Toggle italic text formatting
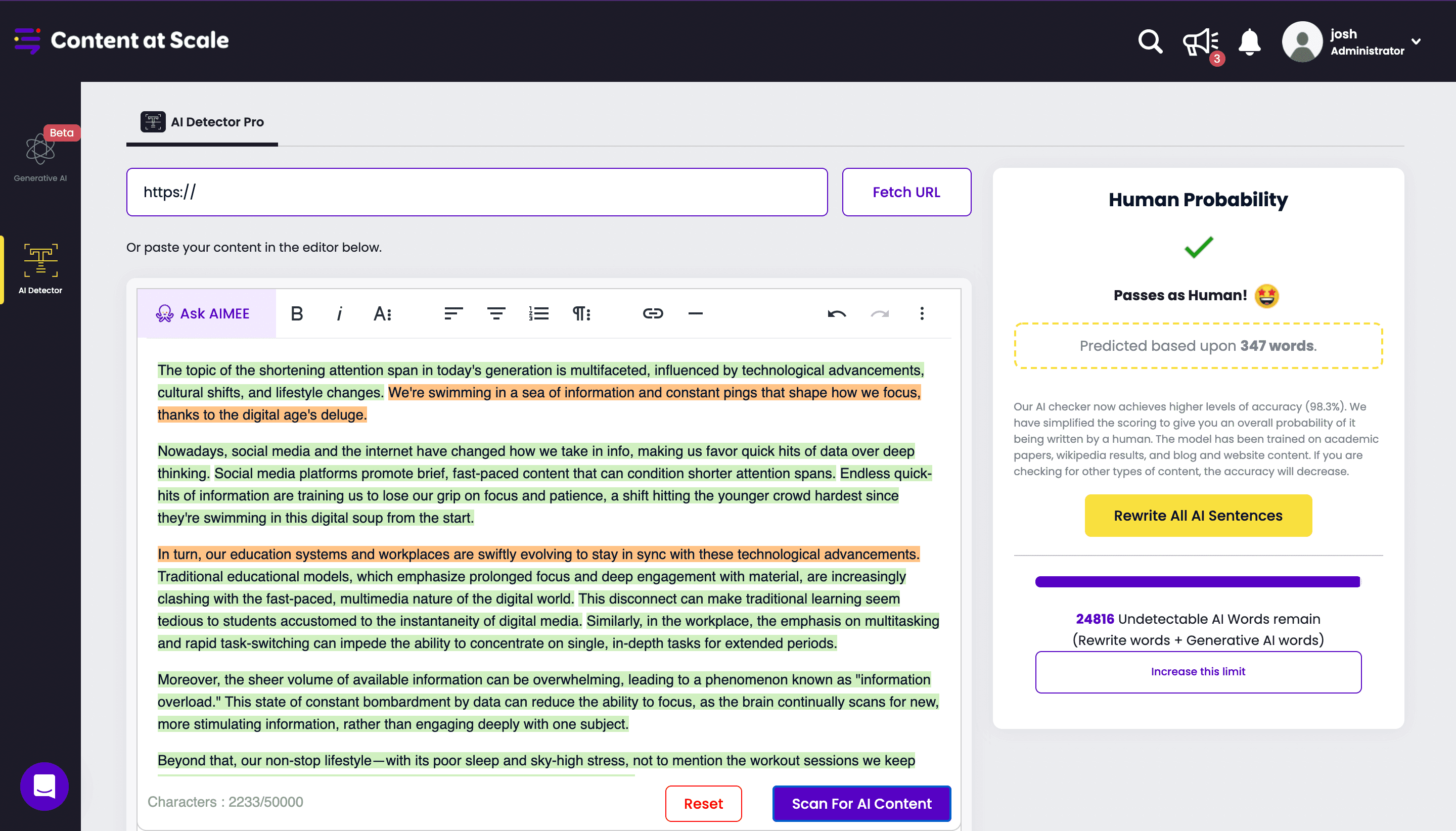 pos(339,313)
